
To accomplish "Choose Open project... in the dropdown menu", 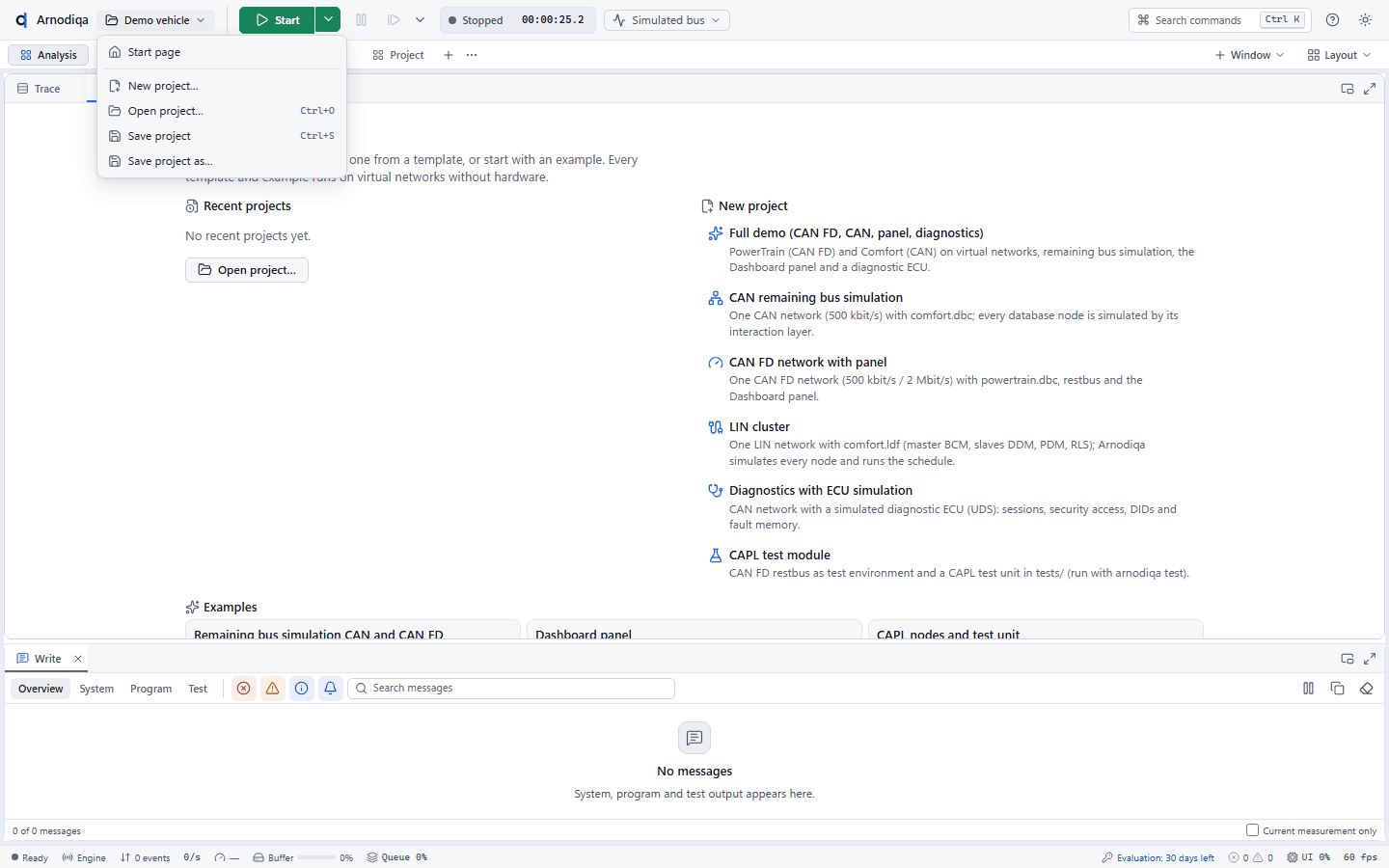I will tap(222, 111).
